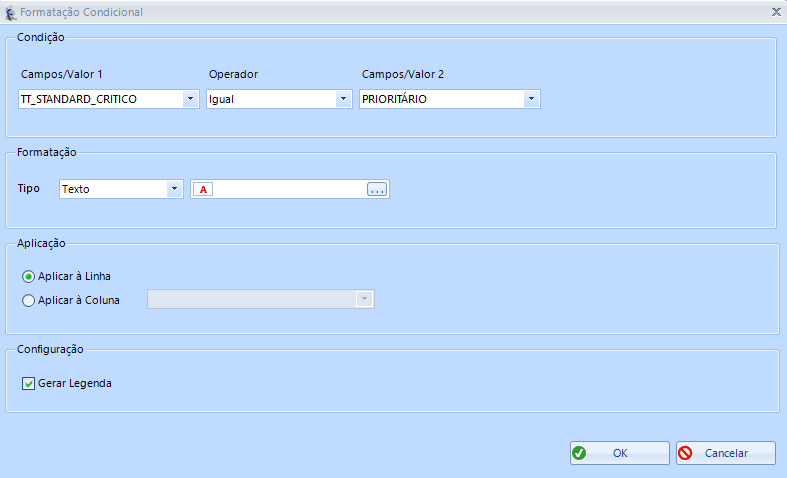787x478 pixels.
Task: Expand the Campos/Valor 2 dropdown arrow
Action: pos(531,99)
